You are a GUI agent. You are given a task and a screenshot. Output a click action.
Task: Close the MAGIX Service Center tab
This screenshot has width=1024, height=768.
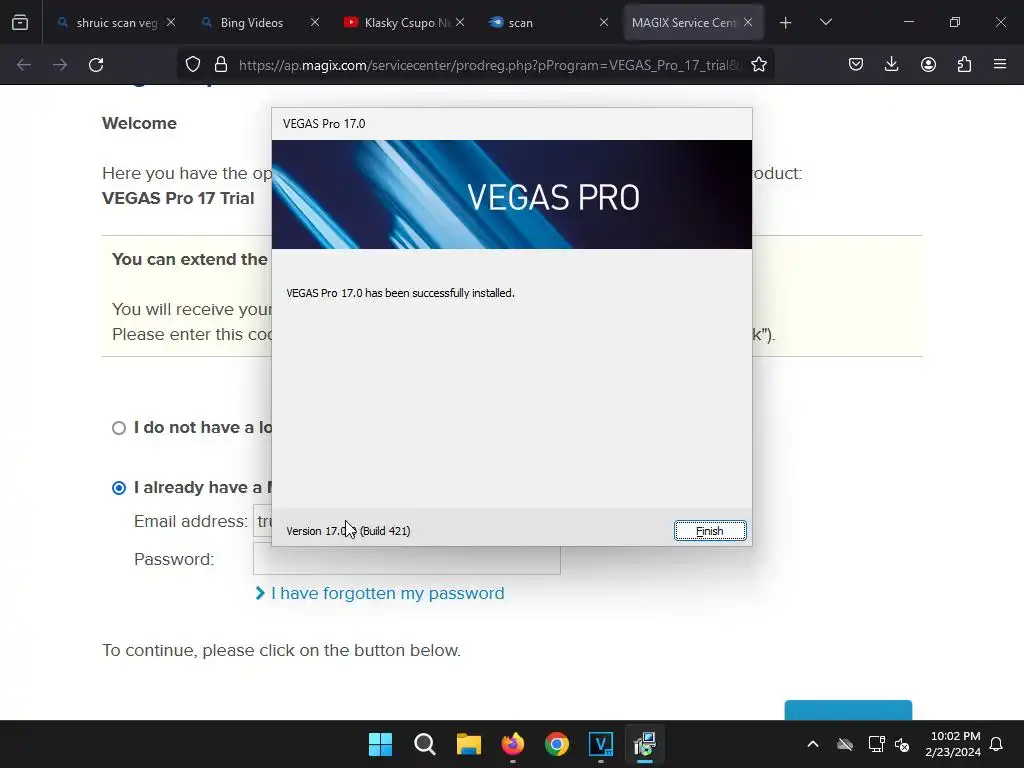748,22
